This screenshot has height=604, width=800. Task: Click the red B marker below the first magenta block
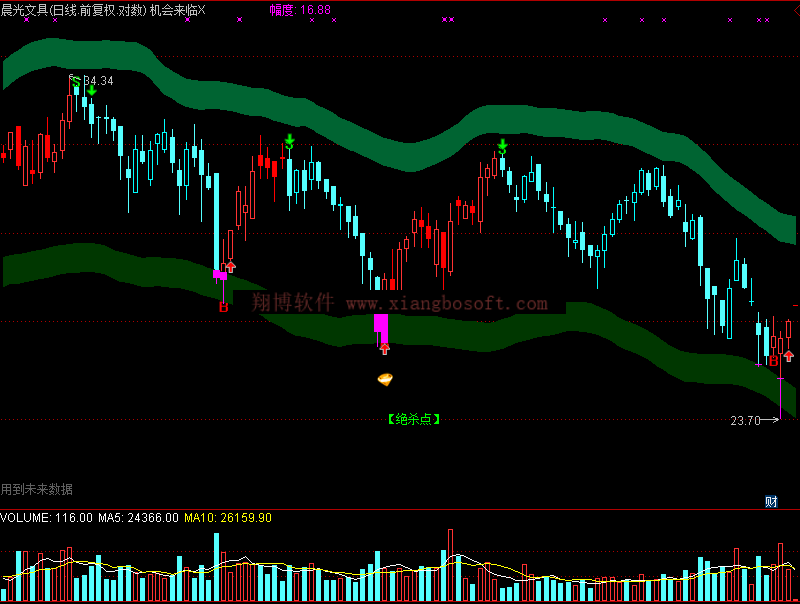coord(223,307)
